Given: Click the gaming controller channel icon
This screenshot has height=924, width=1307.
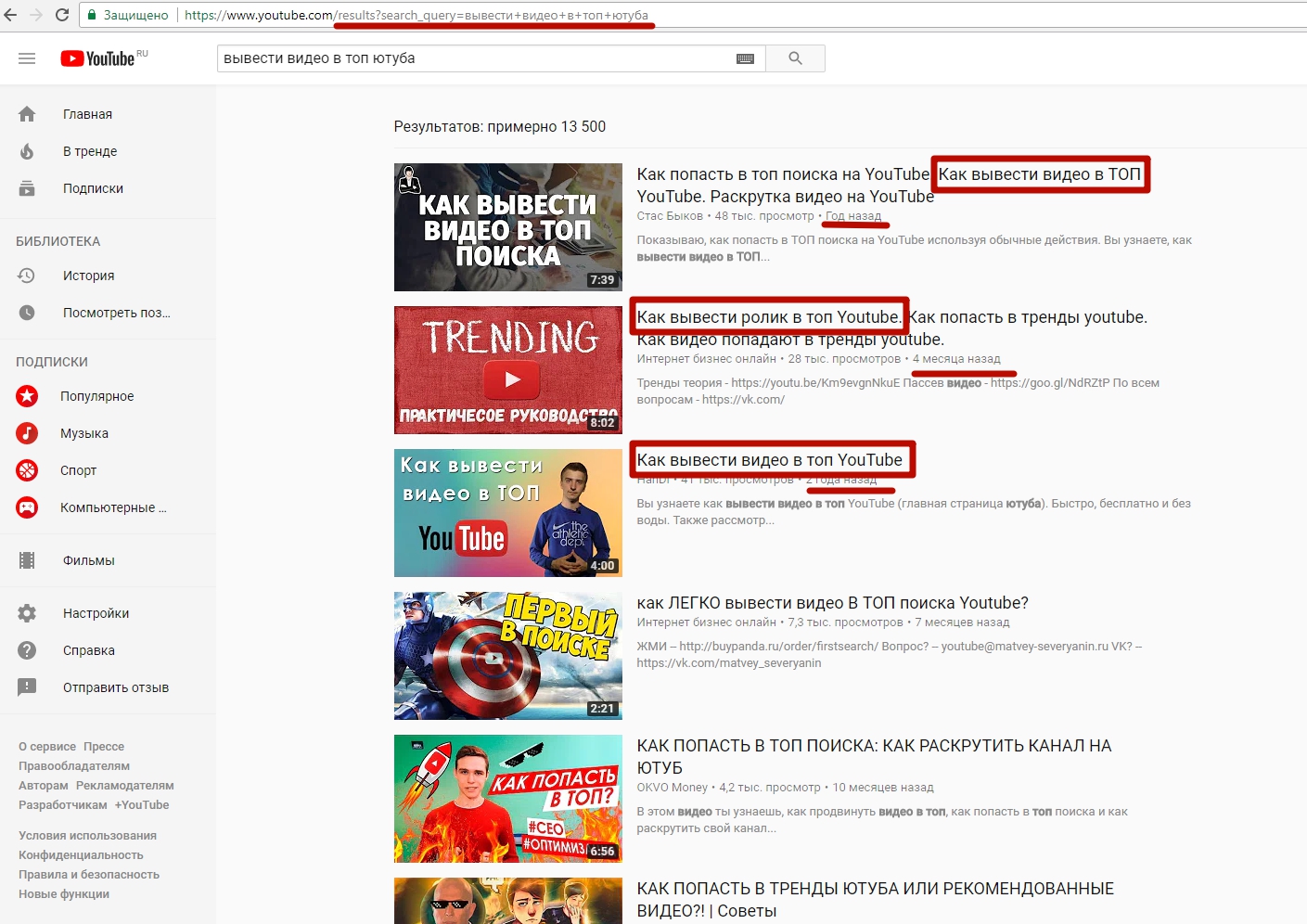Looking at the screenshot, I should pyautogui.click(x=27, y=507).
